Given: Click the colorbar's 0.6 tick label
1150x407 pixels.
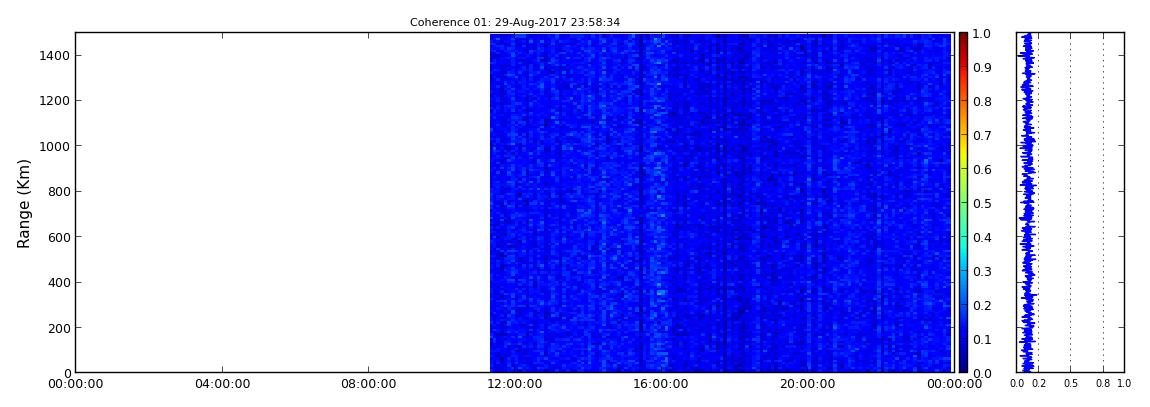Looking at the screenshot, I should 981,169.
